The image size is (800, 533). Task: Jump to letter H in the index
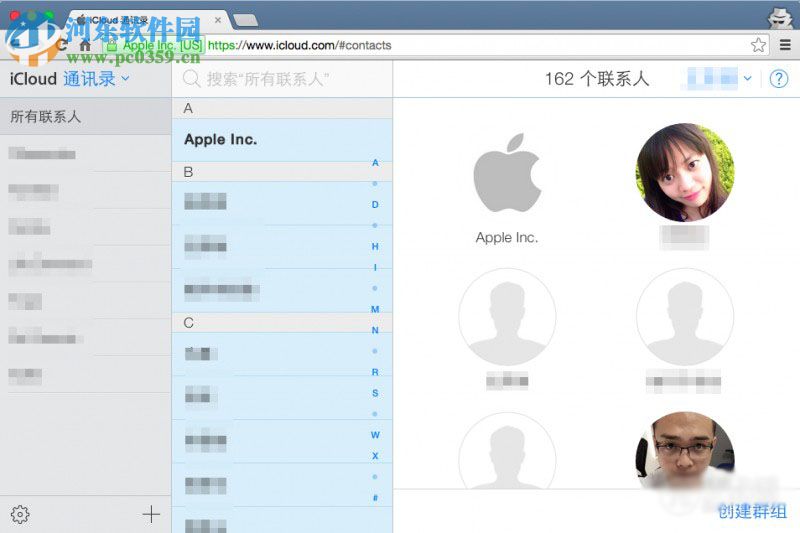tap(375, 246)
